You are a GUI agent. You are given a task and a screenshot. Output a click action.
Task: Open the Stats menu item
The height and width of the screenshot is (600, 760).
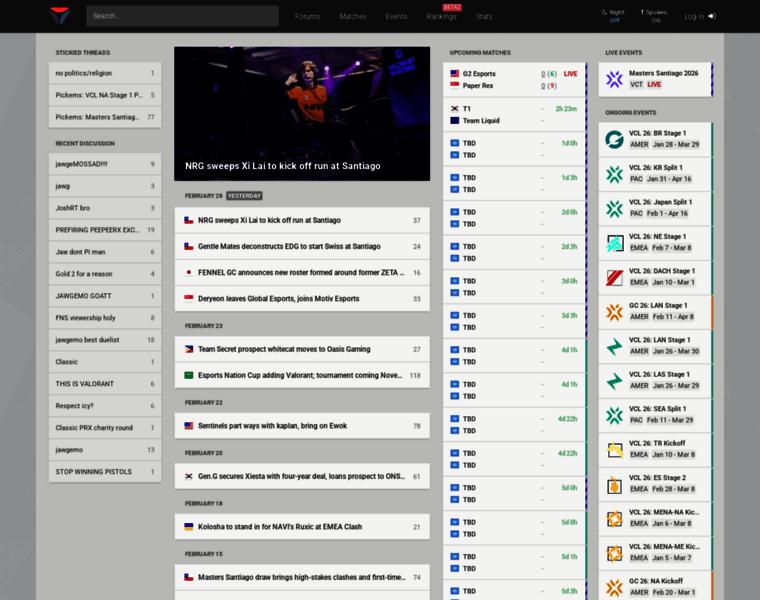484,16
